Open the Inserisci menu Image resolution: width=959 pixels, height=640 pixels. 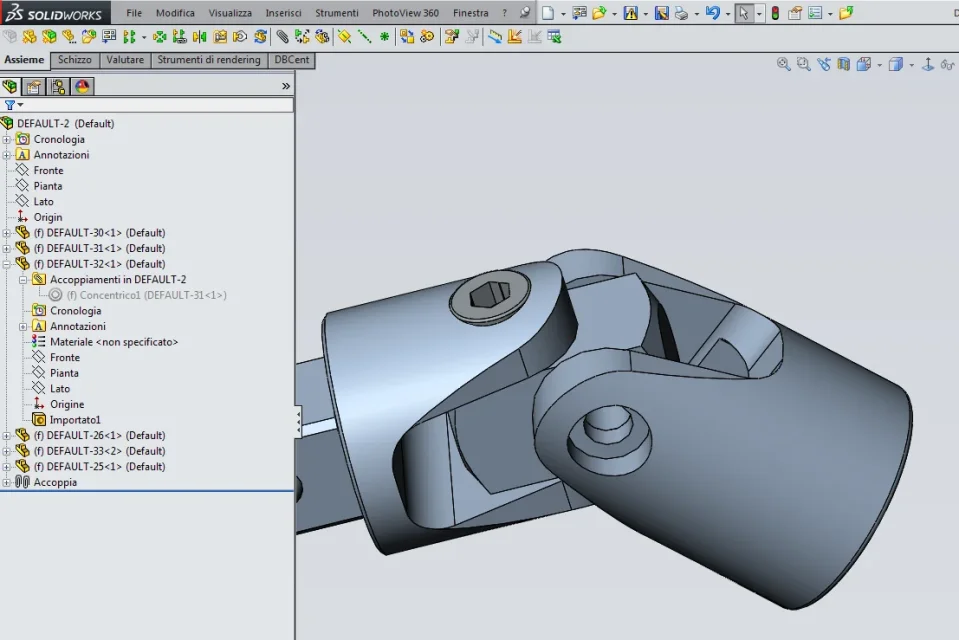[283, 13]
